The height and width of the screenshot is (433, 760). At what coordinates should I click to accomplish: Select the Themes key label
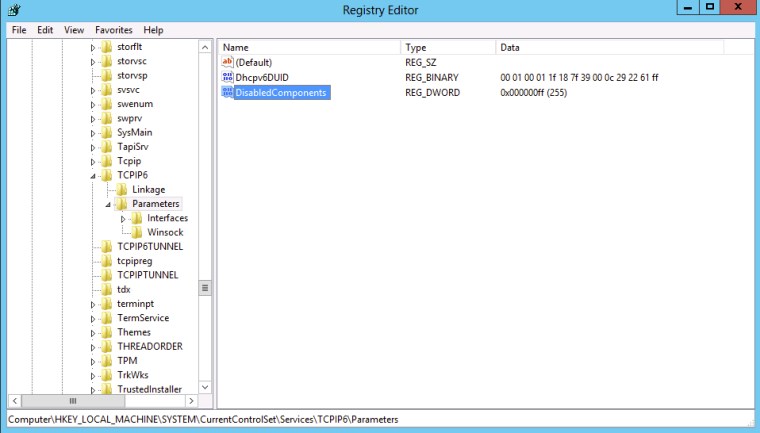[x=134, y=332]
